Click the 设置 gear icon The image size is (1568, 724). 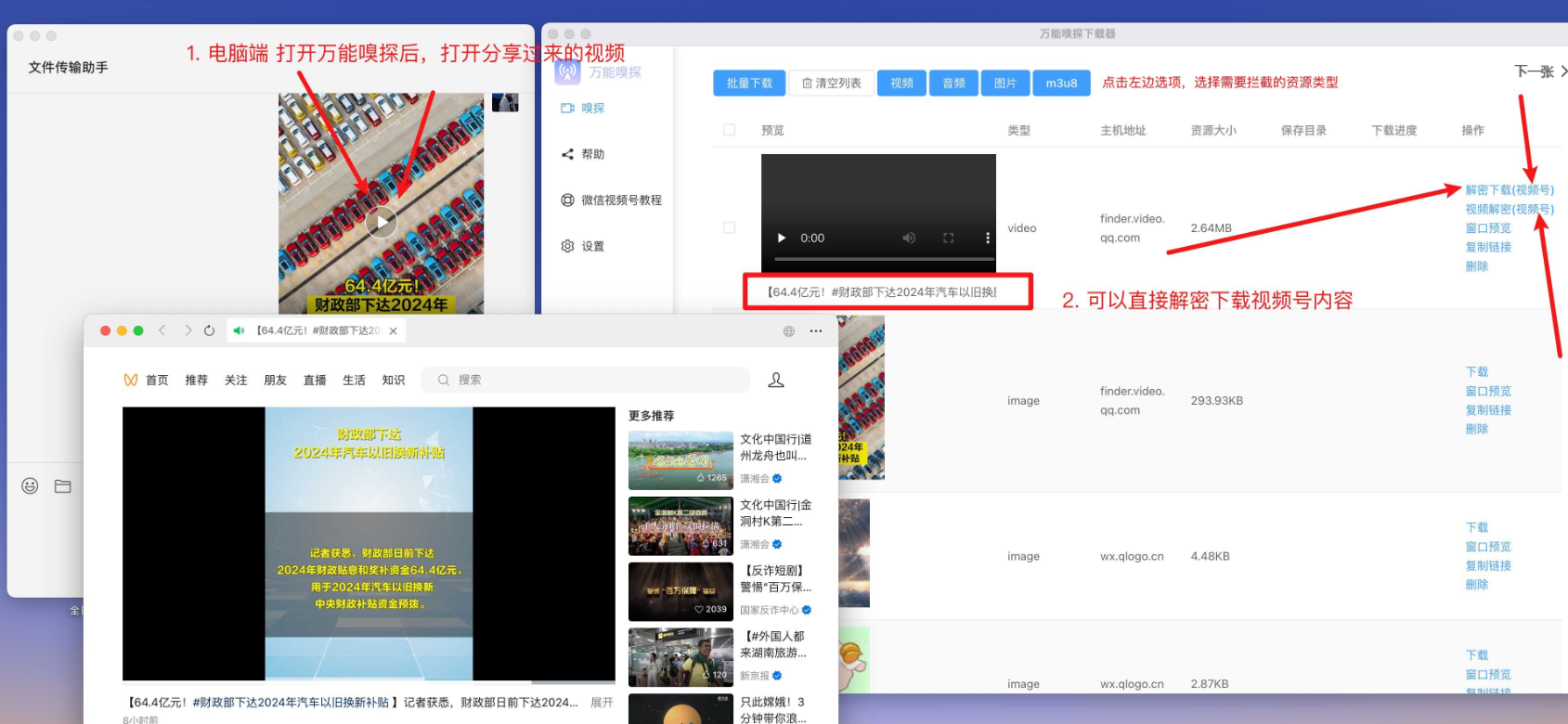(567, 246)
